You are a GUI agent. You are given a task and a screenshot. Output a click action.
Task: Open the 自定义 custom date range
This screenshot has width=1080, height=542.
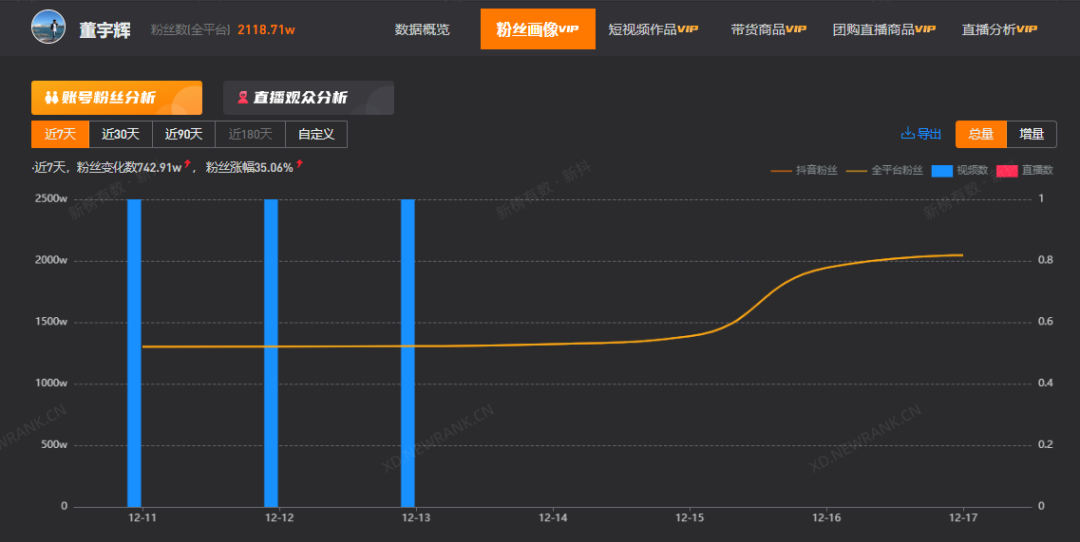[x=316, y=134]
